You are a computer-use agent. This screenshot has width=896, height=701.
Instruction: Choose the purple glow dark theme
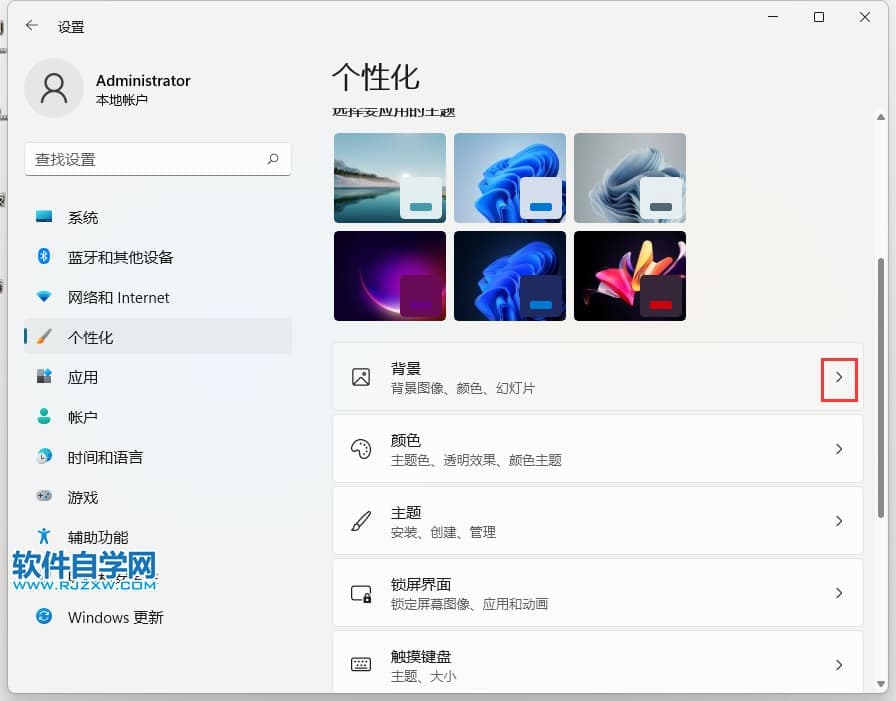[x=389, y=276]
